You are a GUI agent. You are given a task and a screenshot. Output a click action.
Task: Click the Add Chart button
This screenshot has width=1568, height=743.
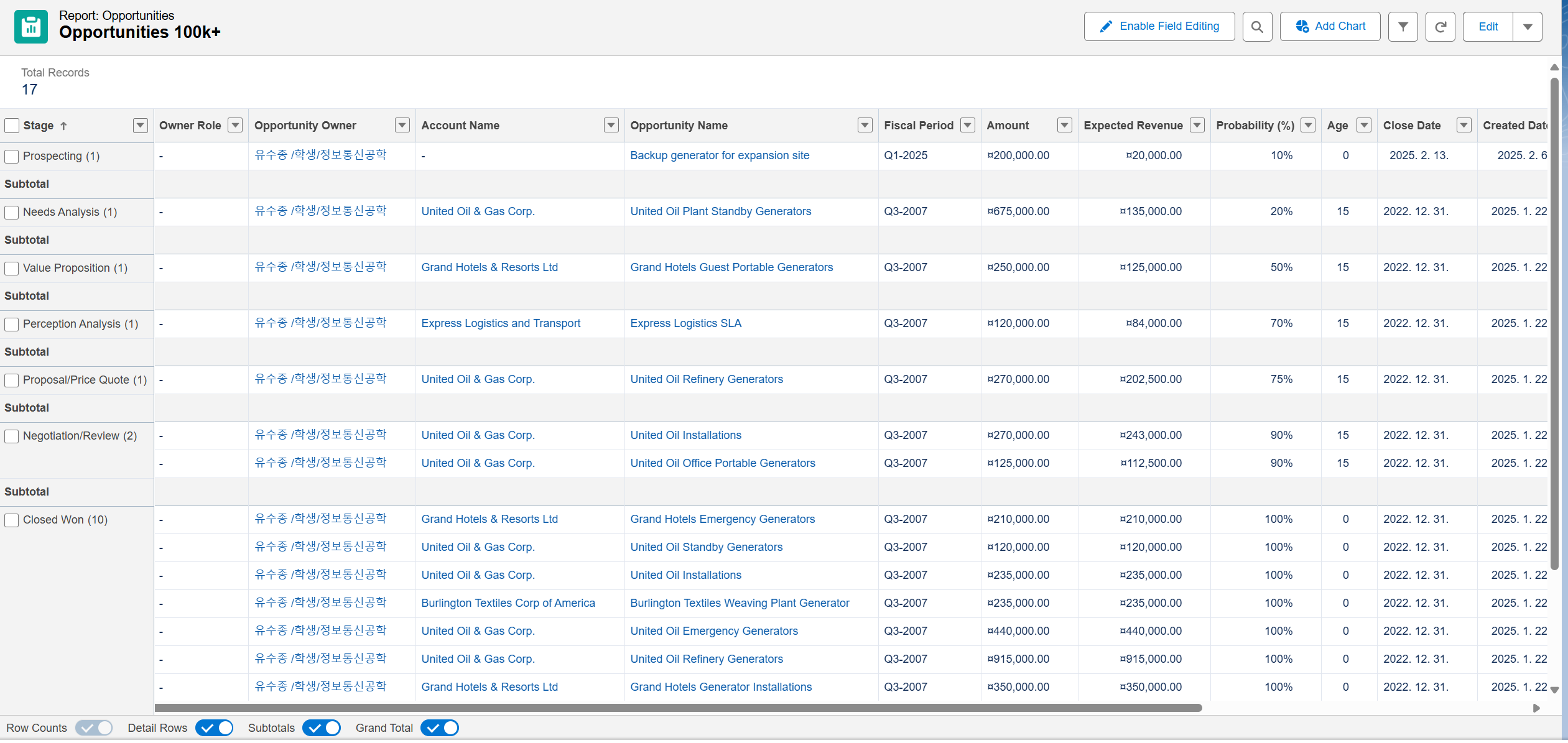tap(1330, 27)
